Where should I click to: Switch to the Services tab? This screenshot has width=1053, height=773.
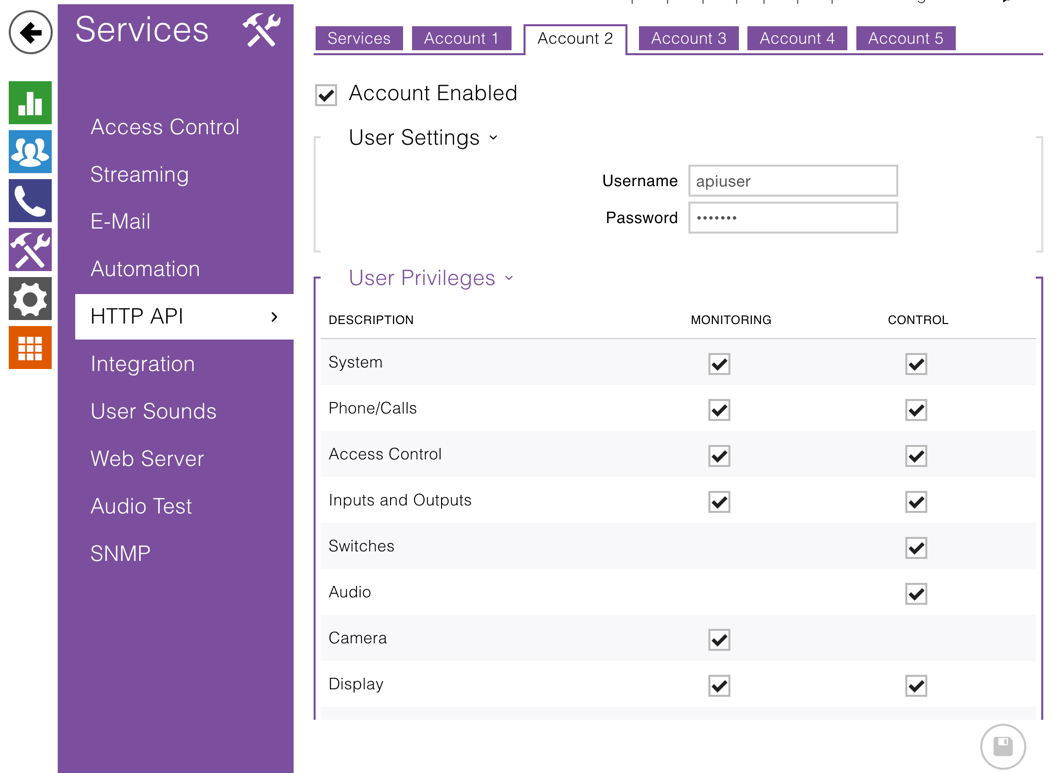click(x=359, y=39)
